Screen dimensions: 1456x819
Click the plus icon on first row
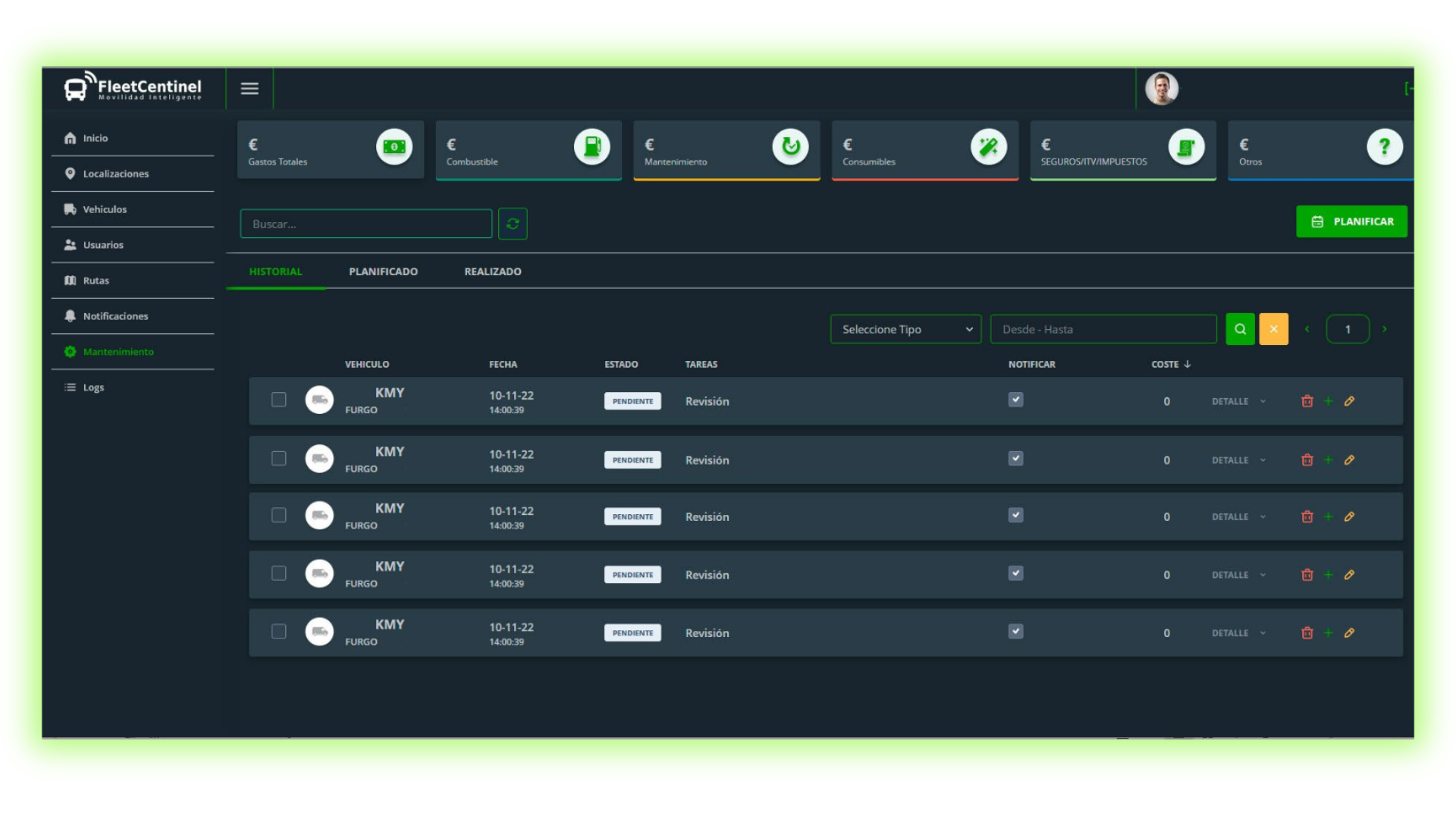(1328, 401)
